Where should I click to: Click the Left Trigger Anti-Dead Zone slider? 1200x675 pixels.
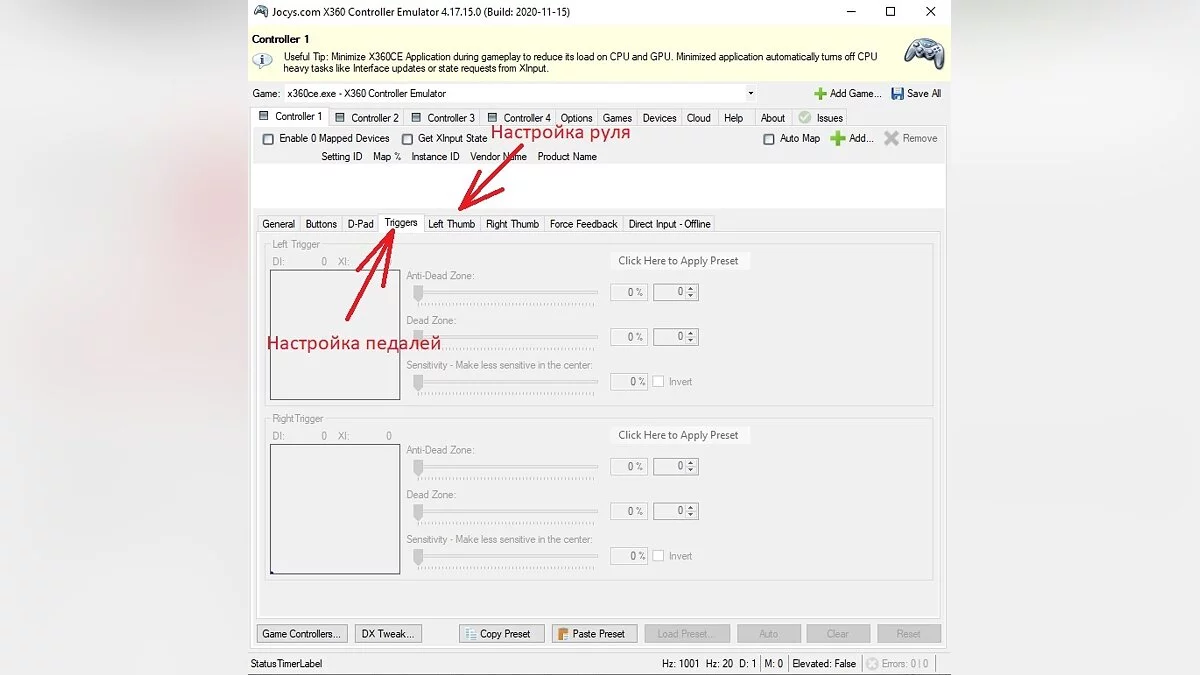click(506, 293)
